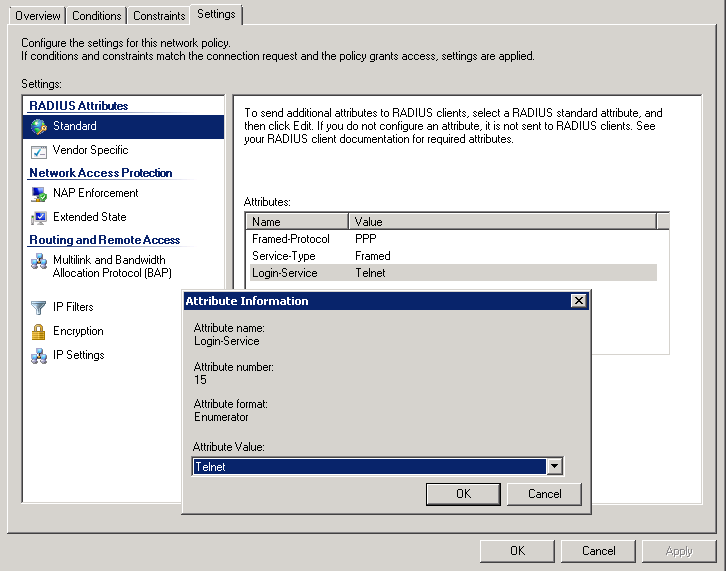Click Cancel at bottom of policy window
This screenshot has height=571, width=726.
[598, 551]
